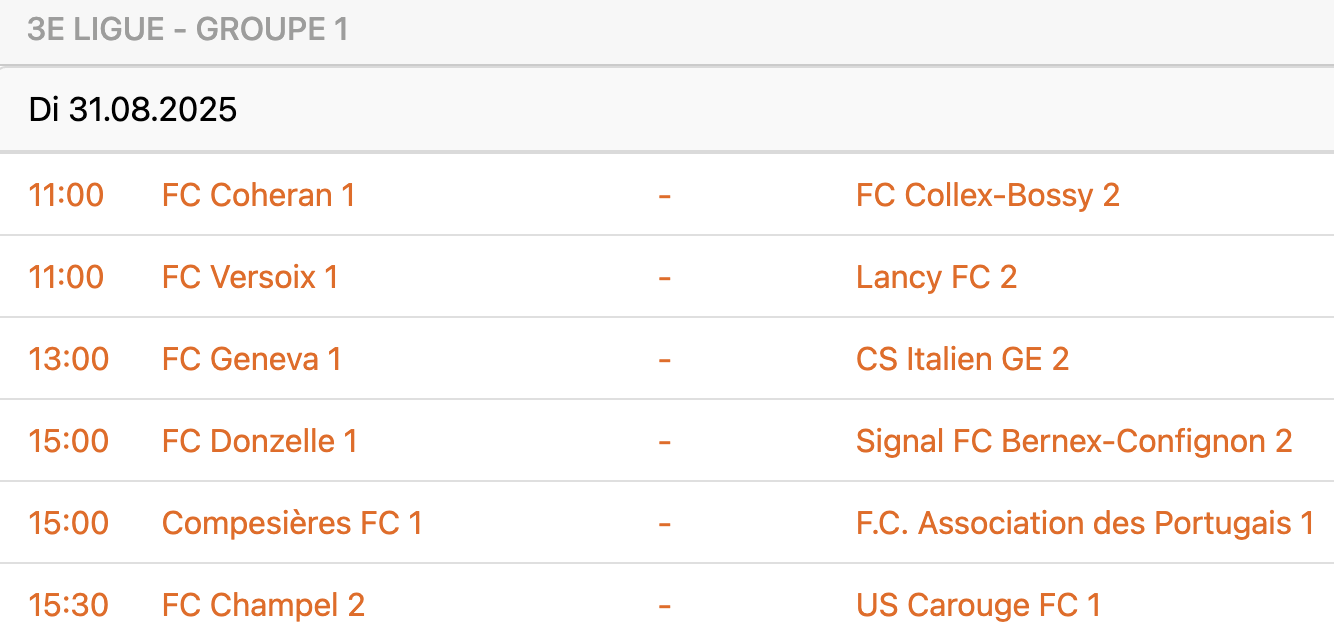Open FC Collex-Bossy 2 team page

(x=987, y=195)
